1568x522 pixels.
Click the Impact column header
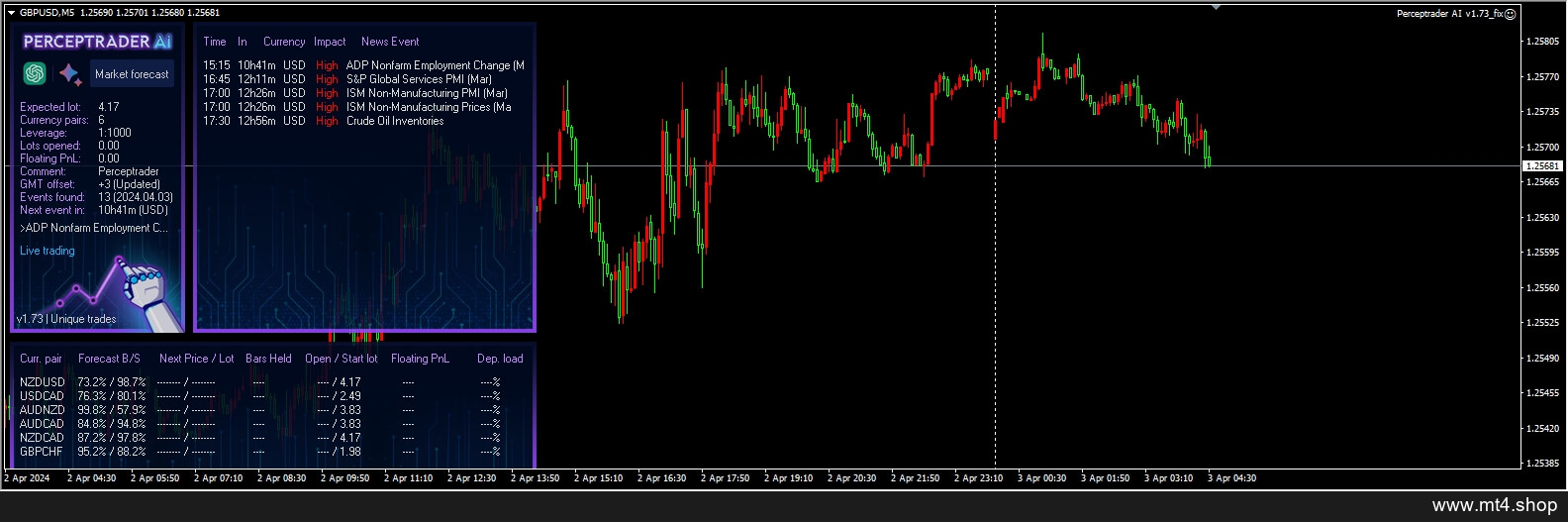[330, 42]
